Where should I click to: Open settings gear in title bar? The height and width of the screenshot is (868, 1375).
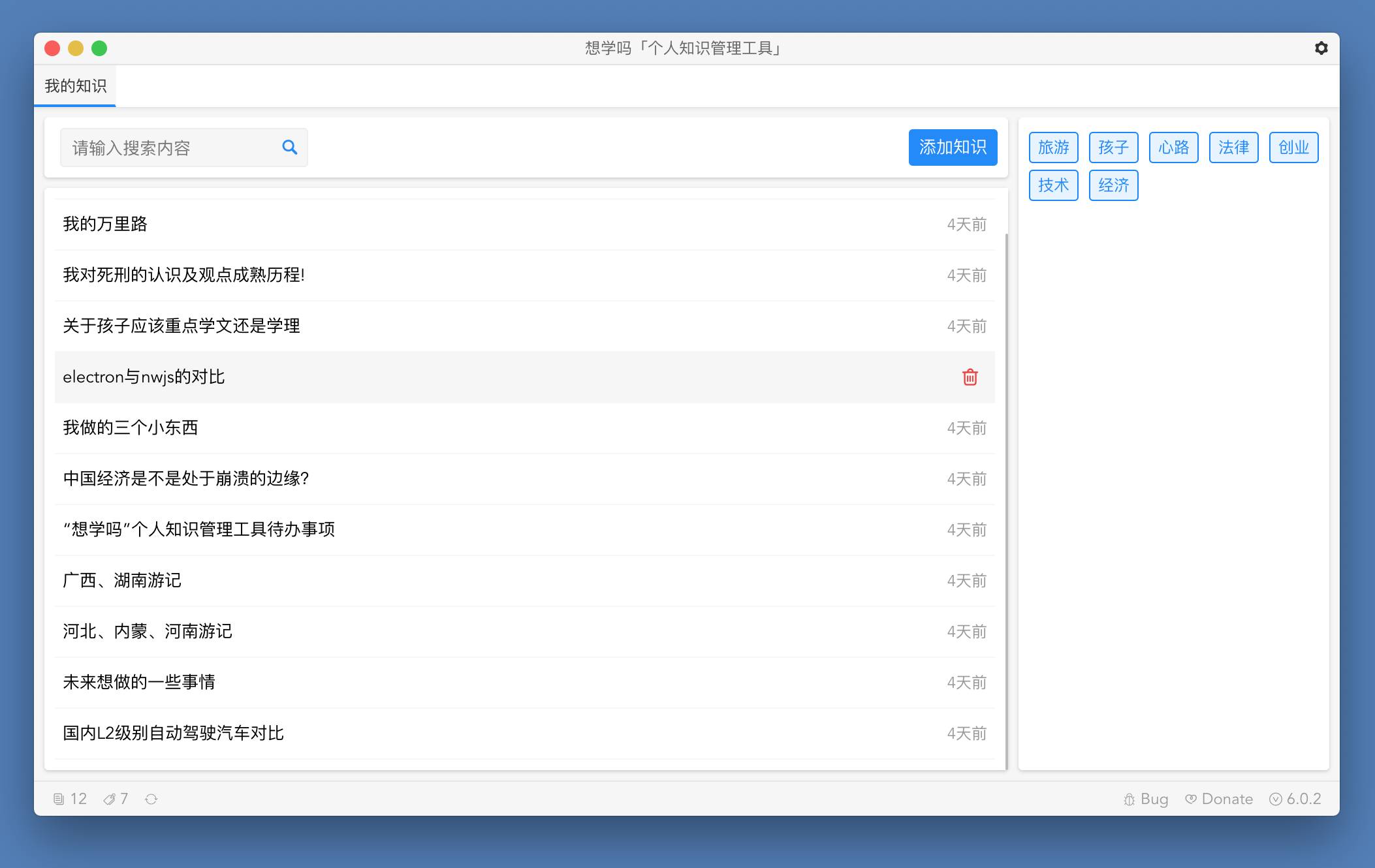tap(1321, 48)
